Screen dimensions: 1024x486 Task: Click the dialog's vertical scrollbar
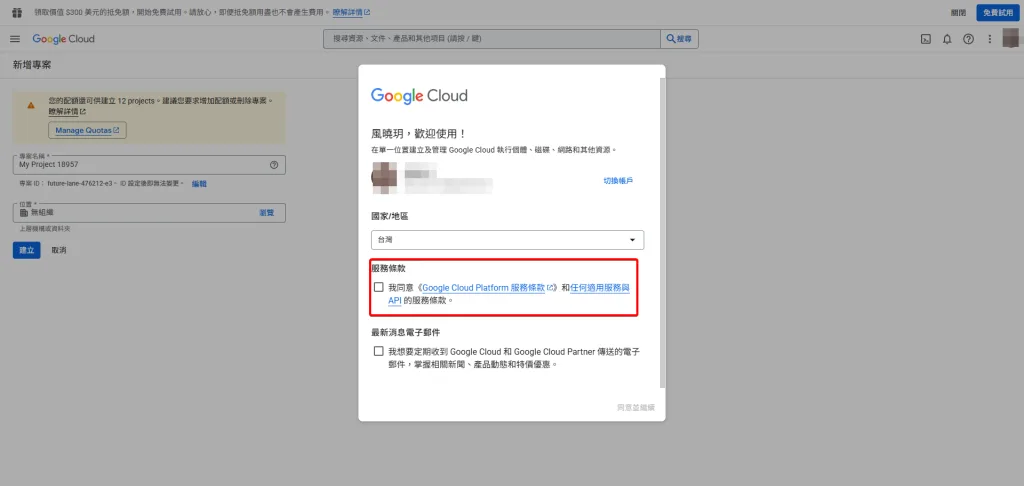click(664, 233)
